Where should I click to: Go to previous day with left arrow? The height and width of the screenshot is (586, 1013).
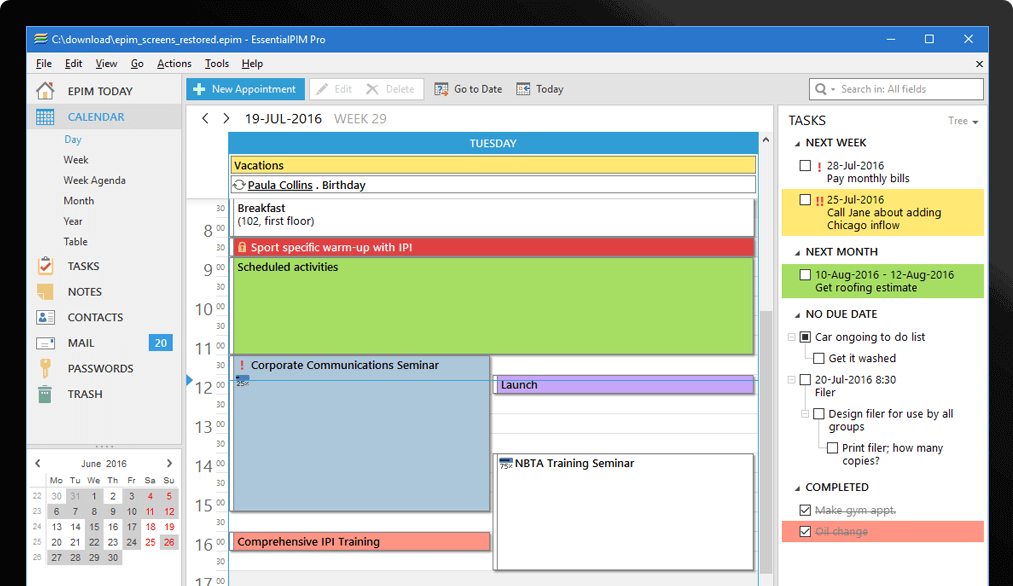(205, 118)
